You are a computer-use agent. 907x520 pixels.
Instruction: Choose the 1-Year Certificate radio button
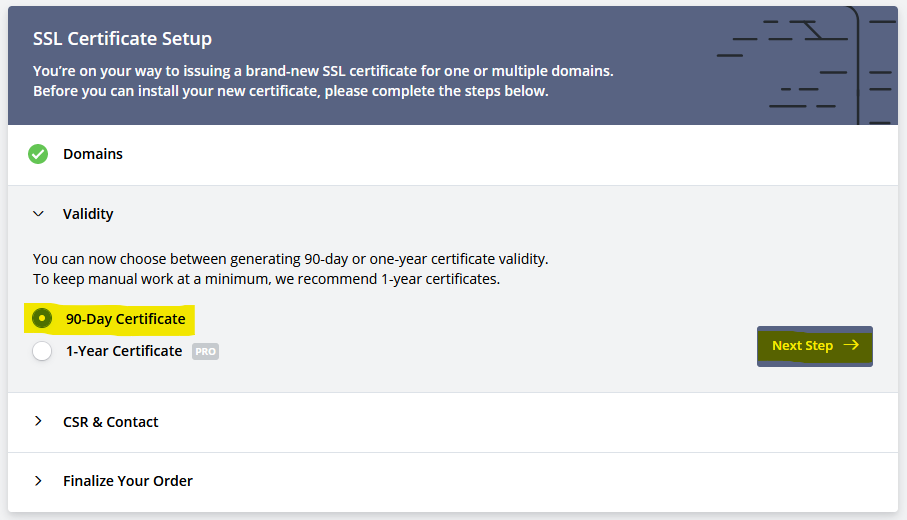(42, 351)
